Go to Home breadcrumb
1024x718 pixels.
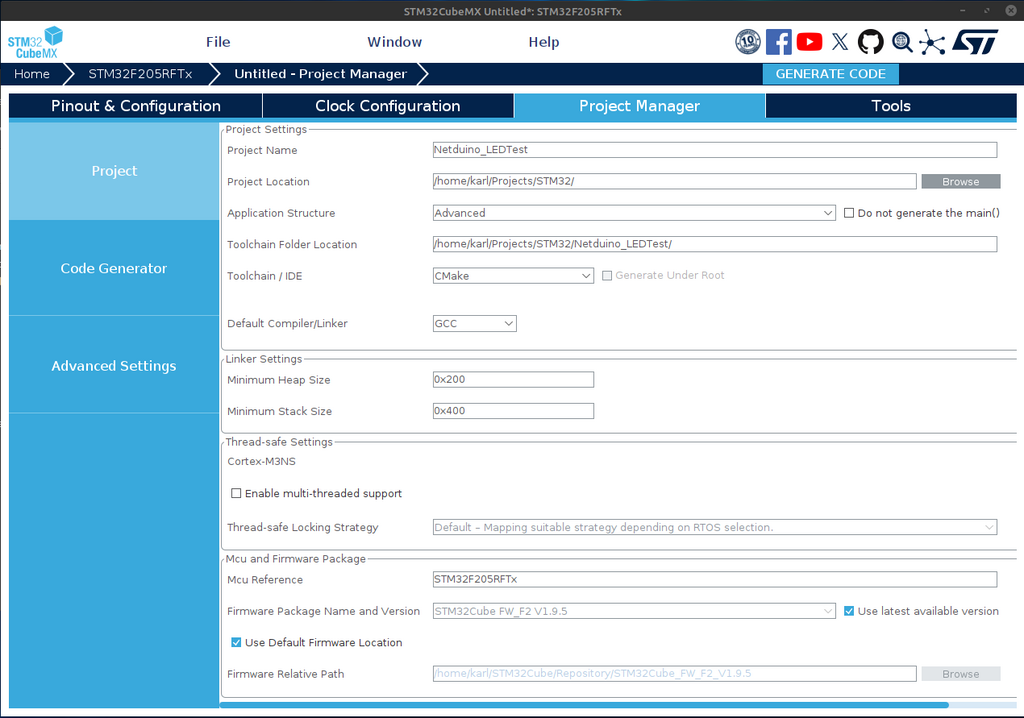pyautogui.click(x=32, y=74)
